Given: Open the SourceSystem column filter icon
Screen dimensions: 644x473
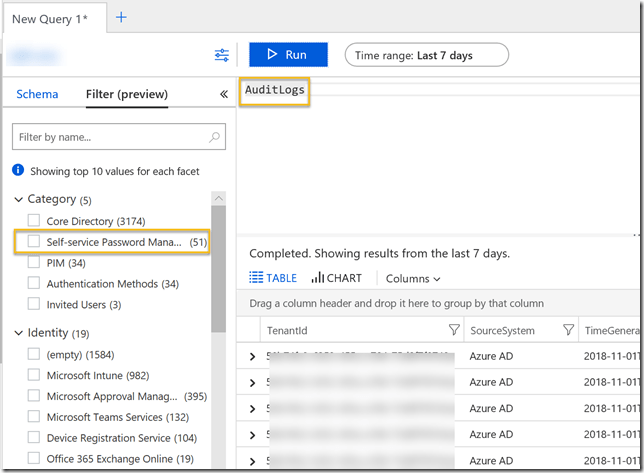Looking at the screenshot, I should pyautogui.click(x=569, y=330).
